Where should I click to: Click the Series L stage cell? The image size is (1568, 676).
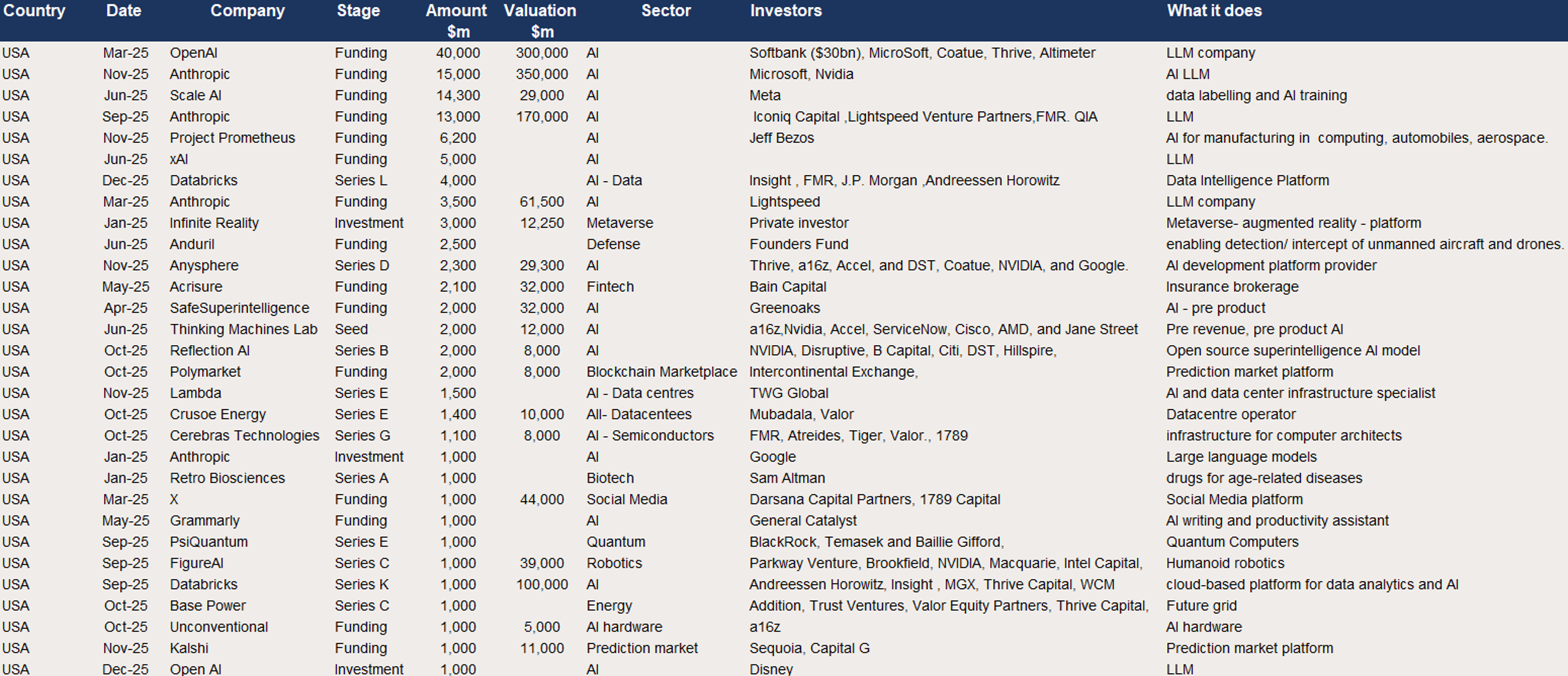pyautogui.click(x=361, y=181)
